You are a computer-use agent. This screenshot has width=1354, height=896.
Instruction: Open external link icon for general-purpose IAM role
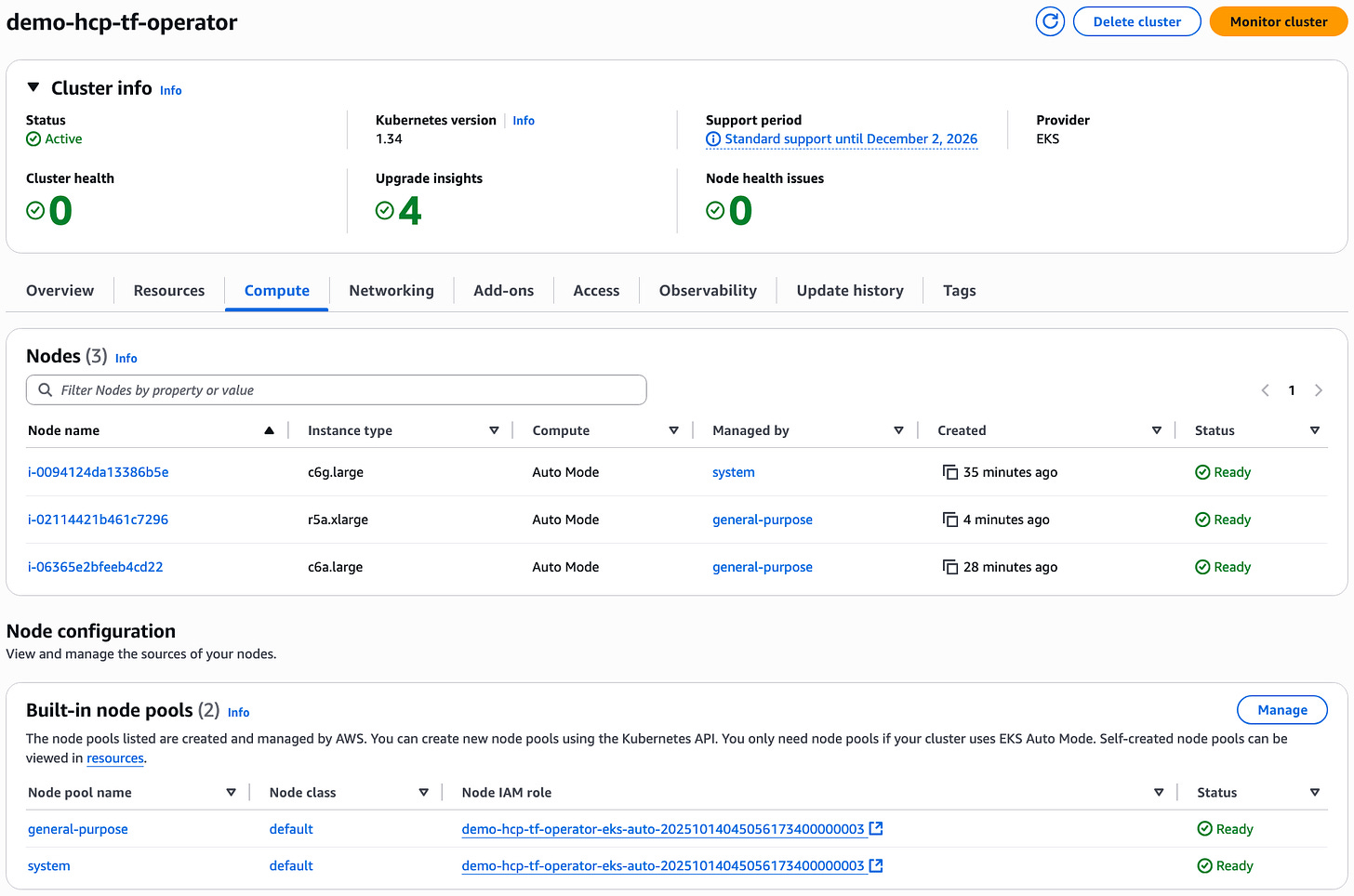click(x=875, y=828)
